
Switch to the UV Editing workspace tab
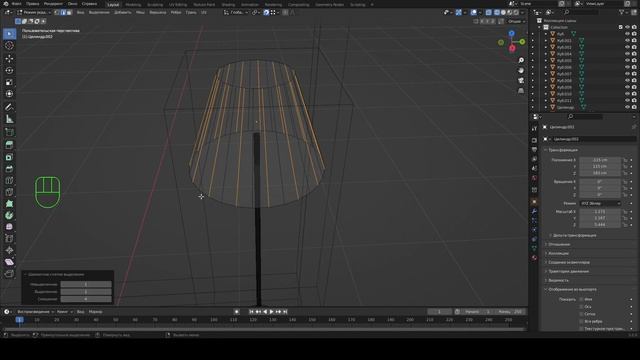coord(178,4)
